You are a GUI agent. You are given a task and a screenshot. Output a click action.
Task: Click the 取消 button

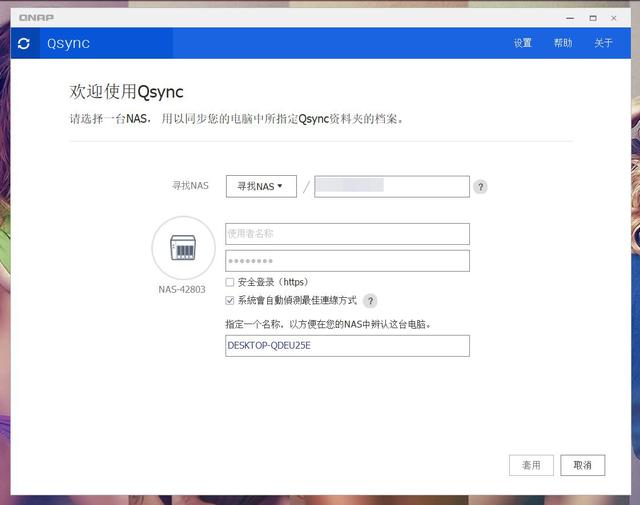coord(582,465)
